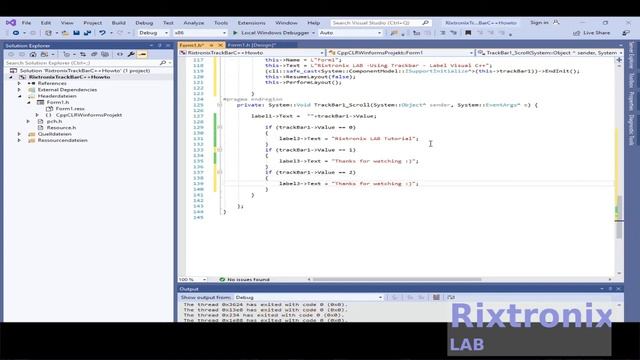Click the View Code icon in Solution Explorer
The height and width of the screenshot is (360, 640).
120,54
